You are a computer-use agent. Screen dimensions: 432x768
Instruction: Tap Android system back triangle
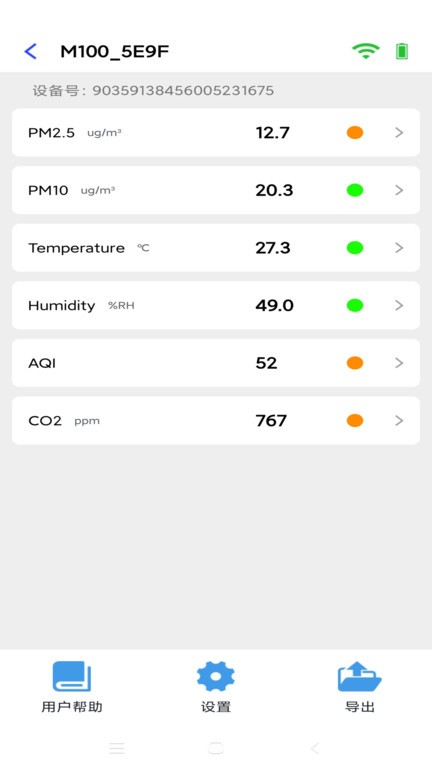coord(314,748)
